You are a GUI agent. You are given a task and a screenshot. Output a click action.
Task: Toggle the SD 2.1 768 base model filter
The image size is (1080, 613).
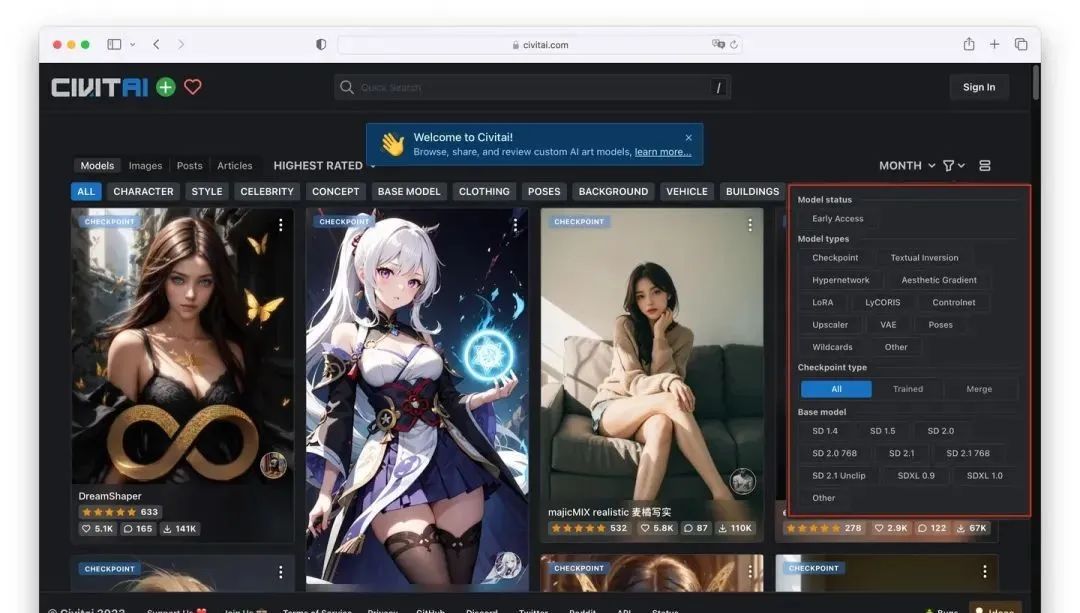pyautogui.click(x=968, y=453)
